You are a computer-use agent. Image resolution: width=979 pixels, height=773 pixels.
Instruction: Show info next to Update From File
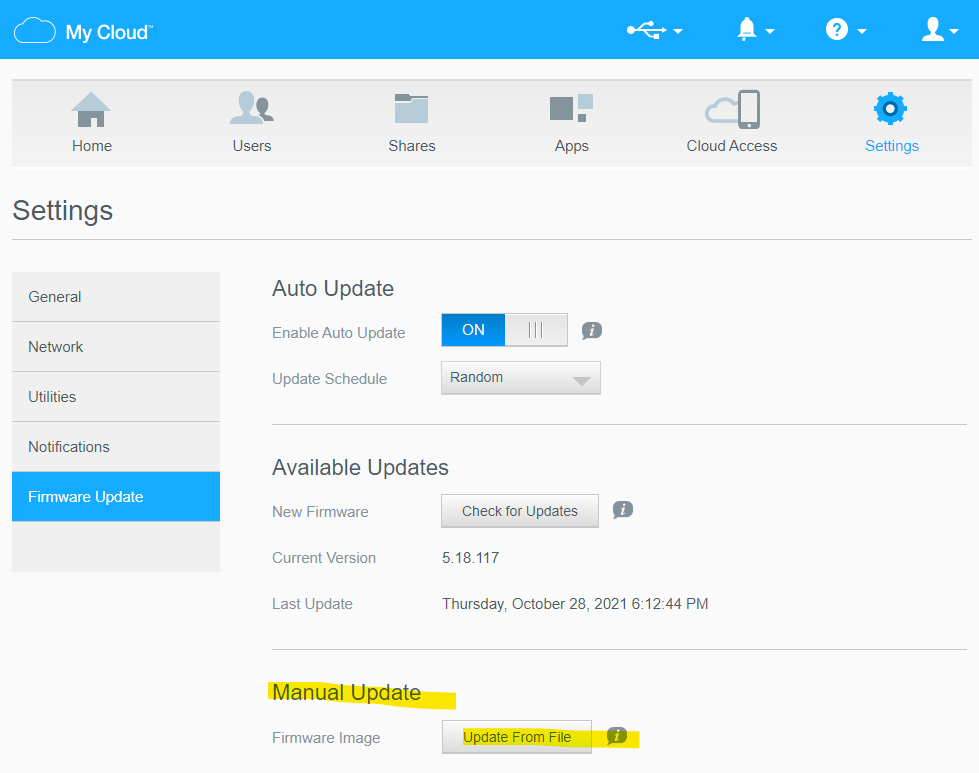pyautogui.click(x=617, y=736)
